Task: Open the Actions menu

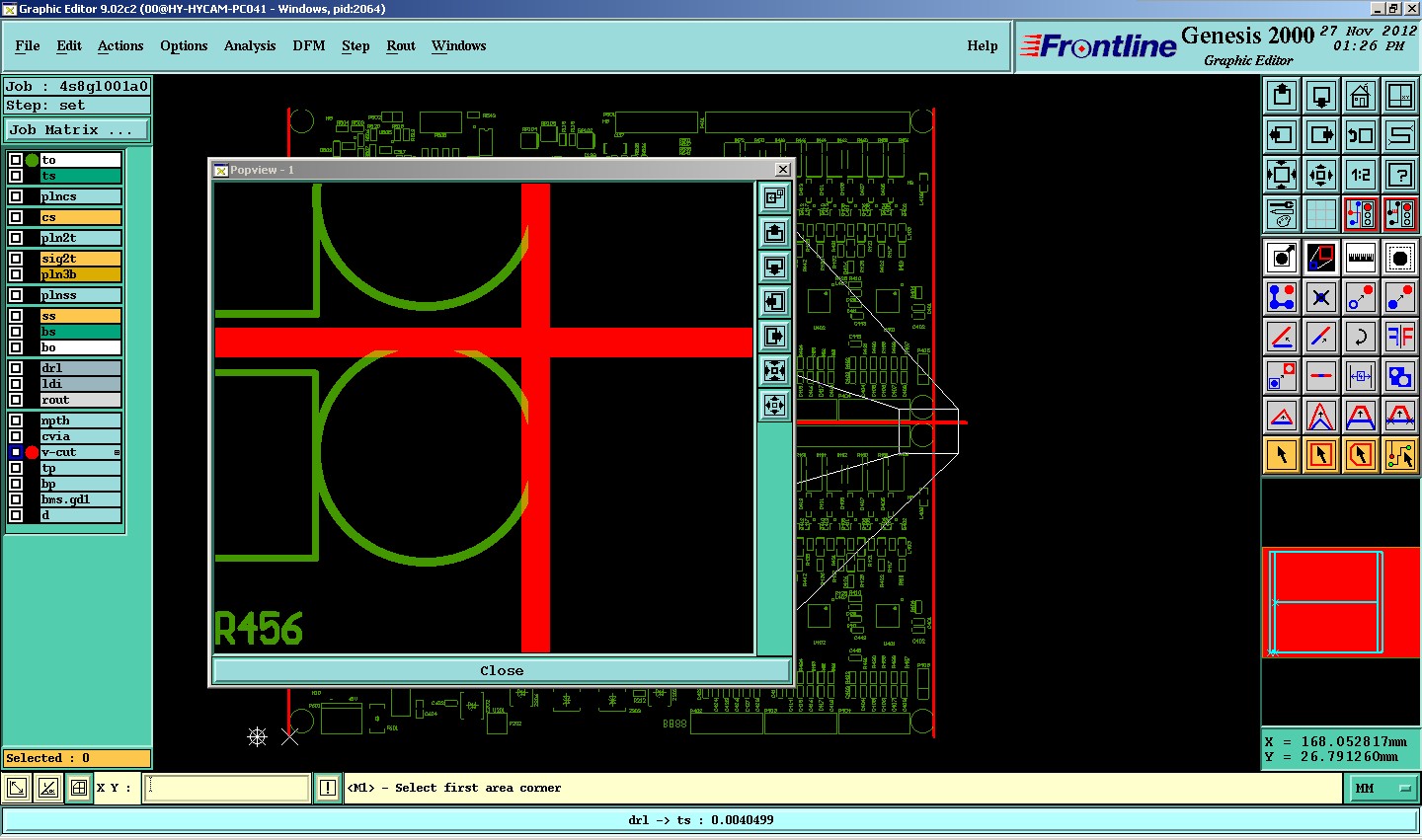Action: point(120,45)
